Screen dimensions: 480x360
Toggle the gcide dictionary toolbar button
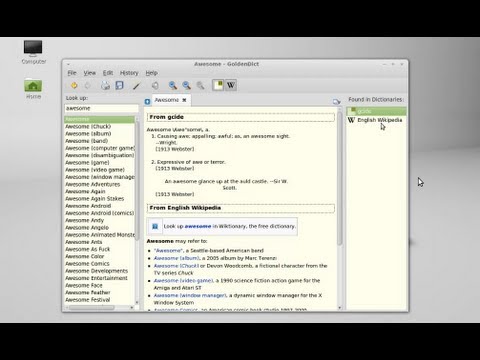[x=218, y=85]
